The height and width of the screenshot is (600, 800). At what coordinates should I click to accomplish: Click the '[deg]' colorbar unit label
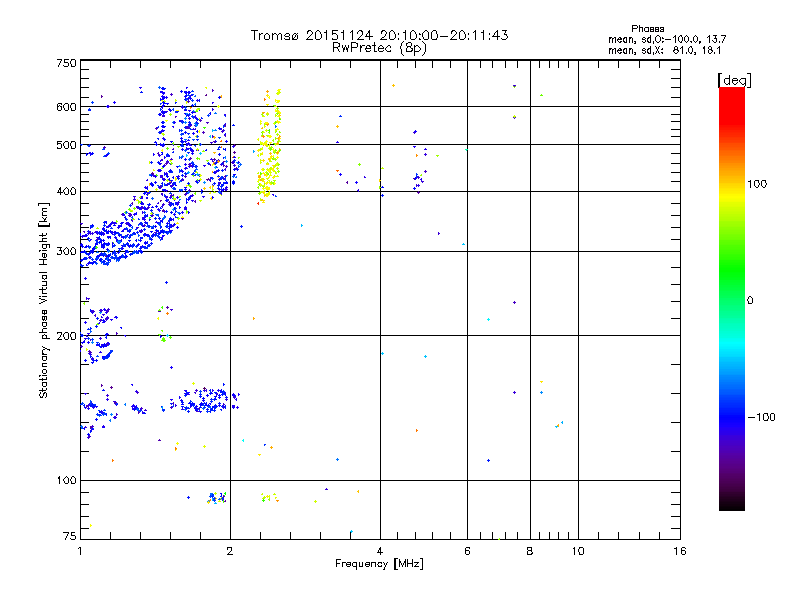(734, 80)
